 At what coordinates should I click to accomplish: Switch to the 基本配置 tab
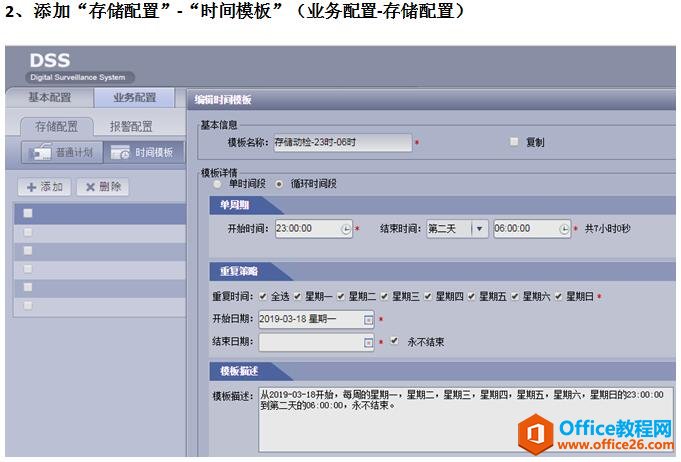(49, 98)
